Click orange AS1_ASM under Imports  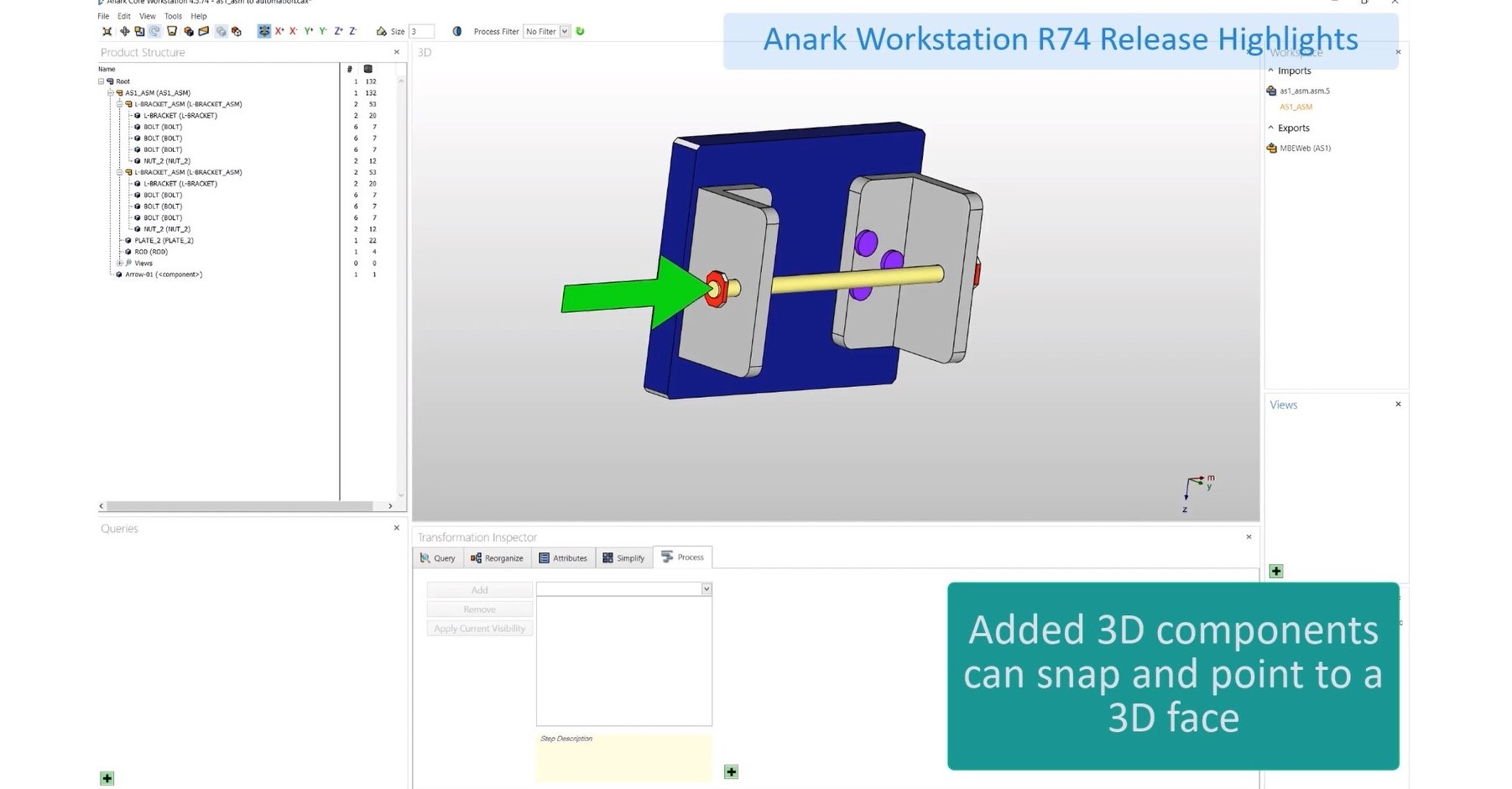1296,107
